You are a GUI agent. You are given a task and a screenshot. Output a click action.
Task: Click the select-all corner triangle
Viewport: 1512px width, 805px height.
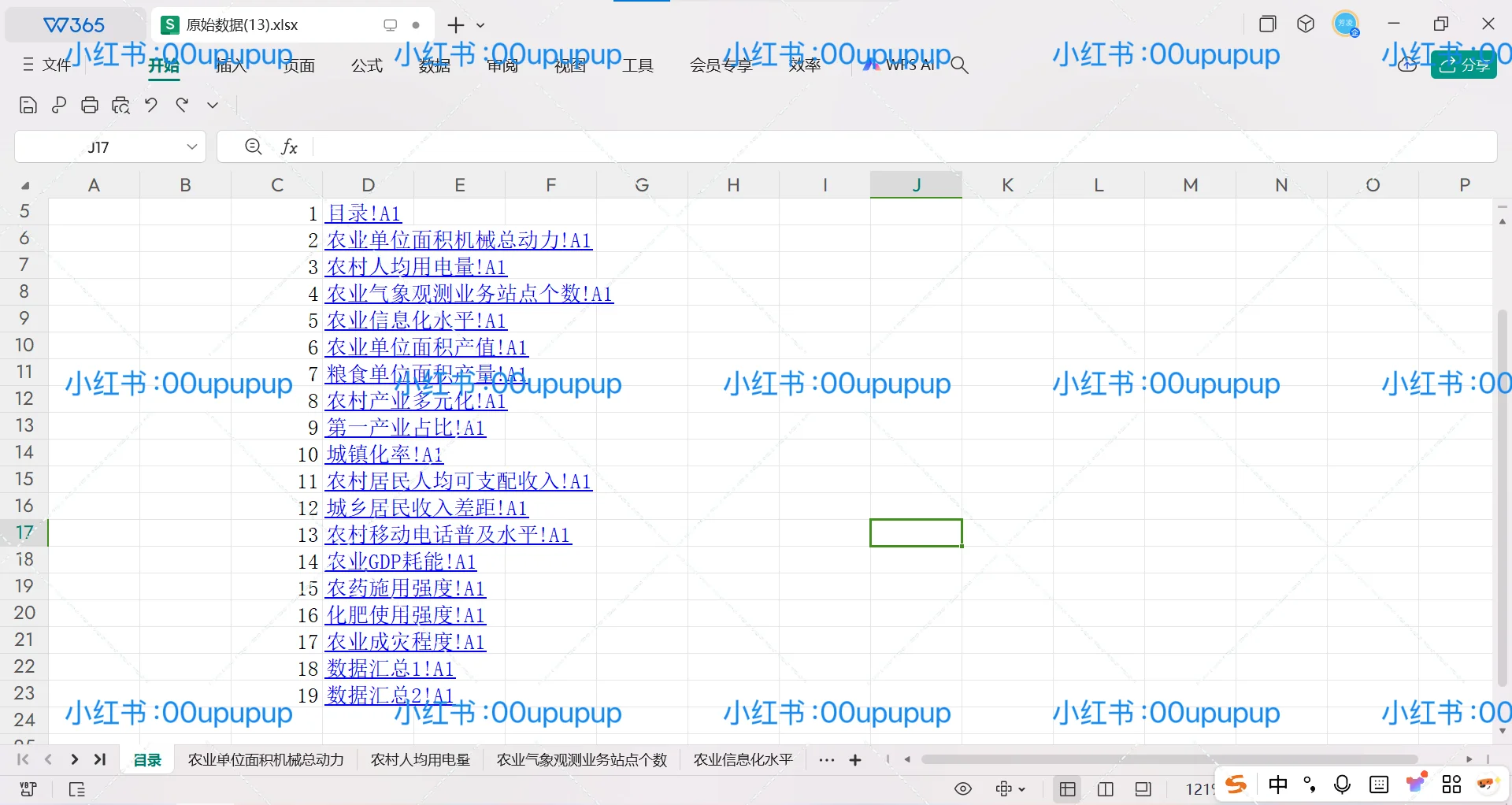pyautogui.click(x=25, y=186)
